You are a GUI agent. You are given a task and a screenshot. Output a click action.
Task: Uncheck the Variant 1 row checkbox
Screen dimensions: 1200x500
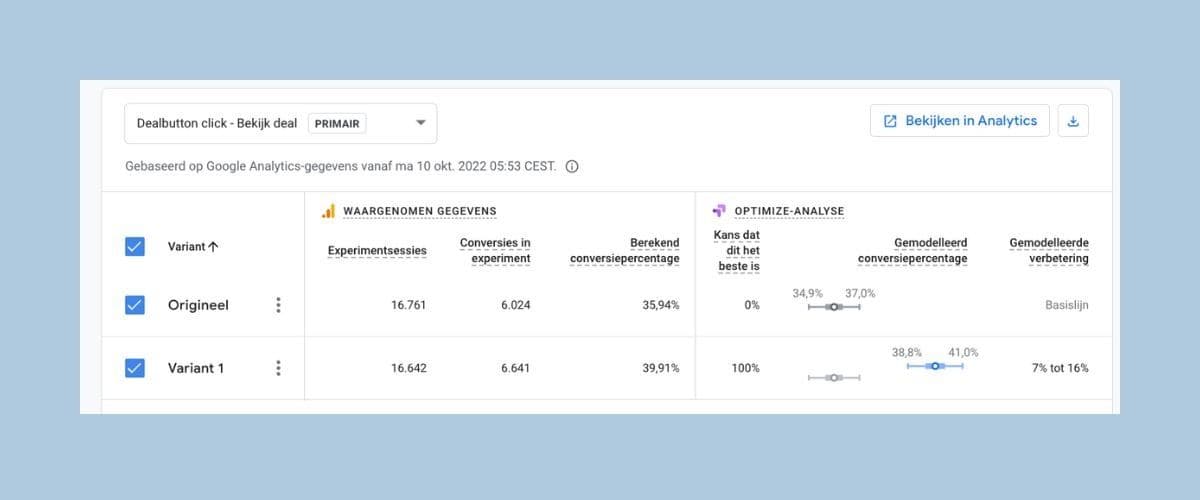[x=135, y=368]
